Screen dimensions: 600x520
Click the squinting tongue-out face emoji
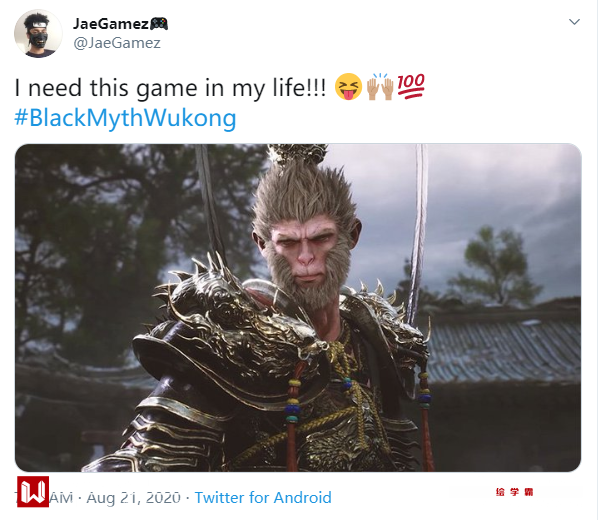pyautogui.click(x=348, y=87)
